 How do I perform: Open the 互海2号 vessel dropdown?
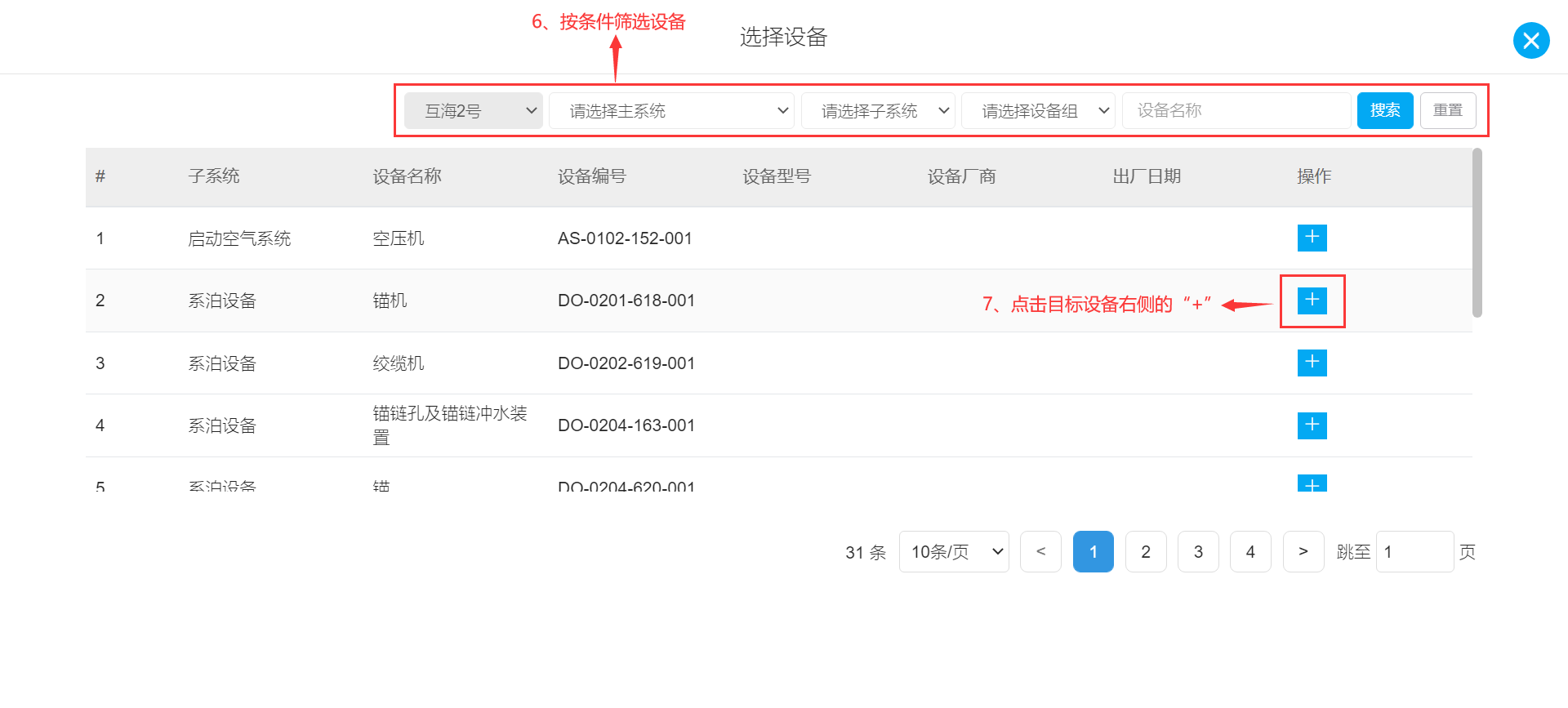(x=474, y=110)
